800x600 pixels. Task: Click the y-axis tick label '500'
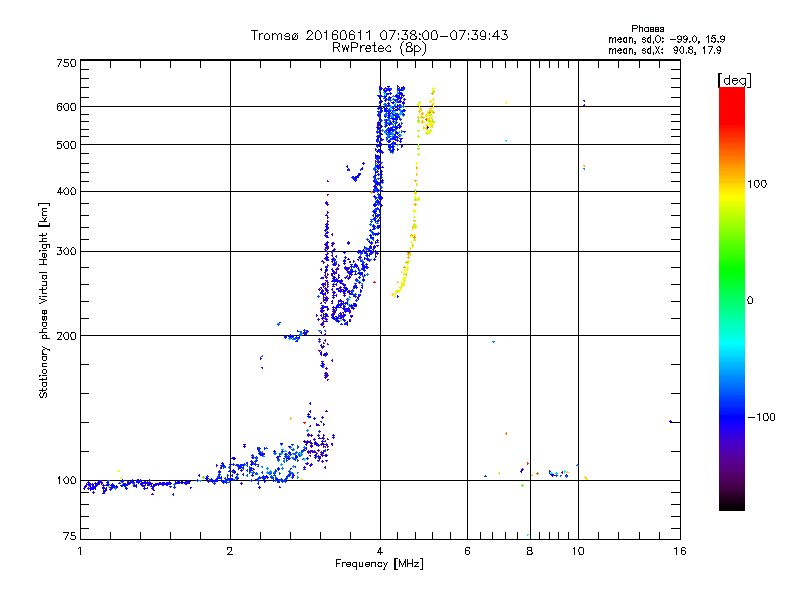[67, 145]
